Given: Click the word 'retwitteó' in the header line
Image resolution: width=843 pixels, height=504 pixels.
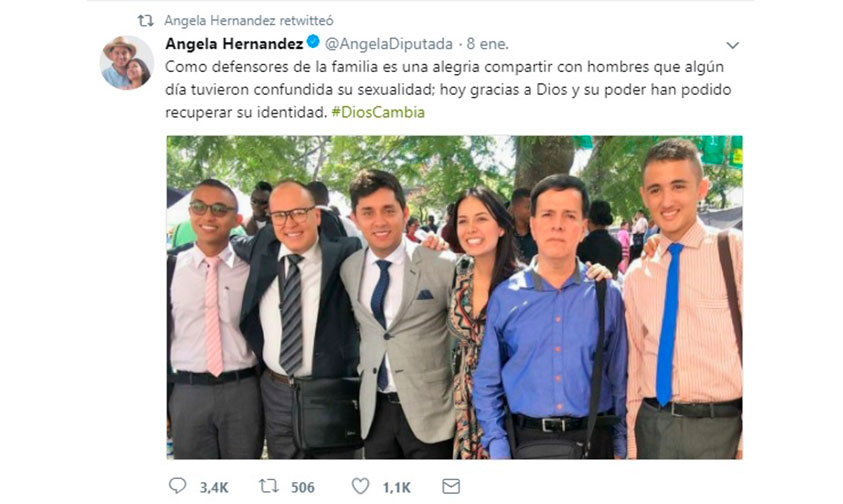Looking at the screenshot, I should 306,21.
